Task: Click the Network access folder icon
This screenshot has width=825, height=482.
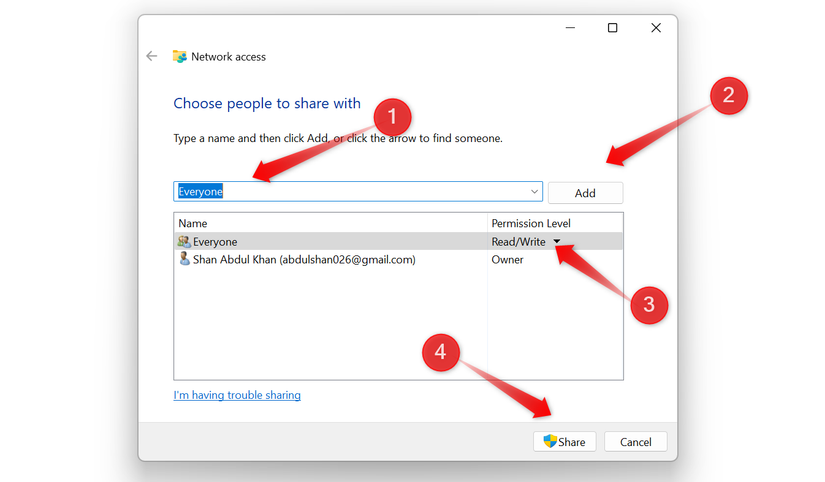Action: 180,57
